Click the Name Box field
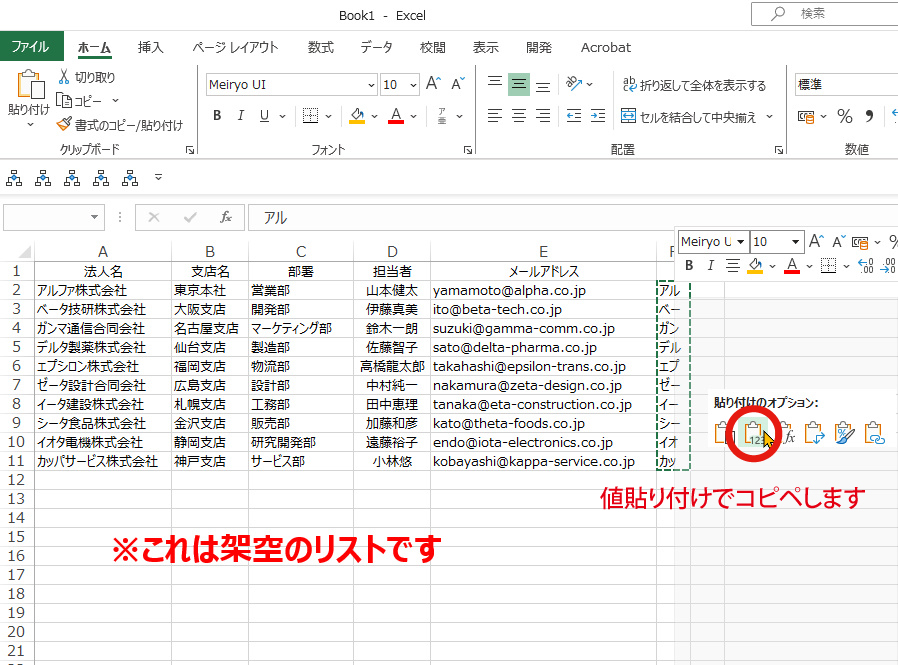The height and width of the screenshot is (665, 898). [x=53, y=217]
